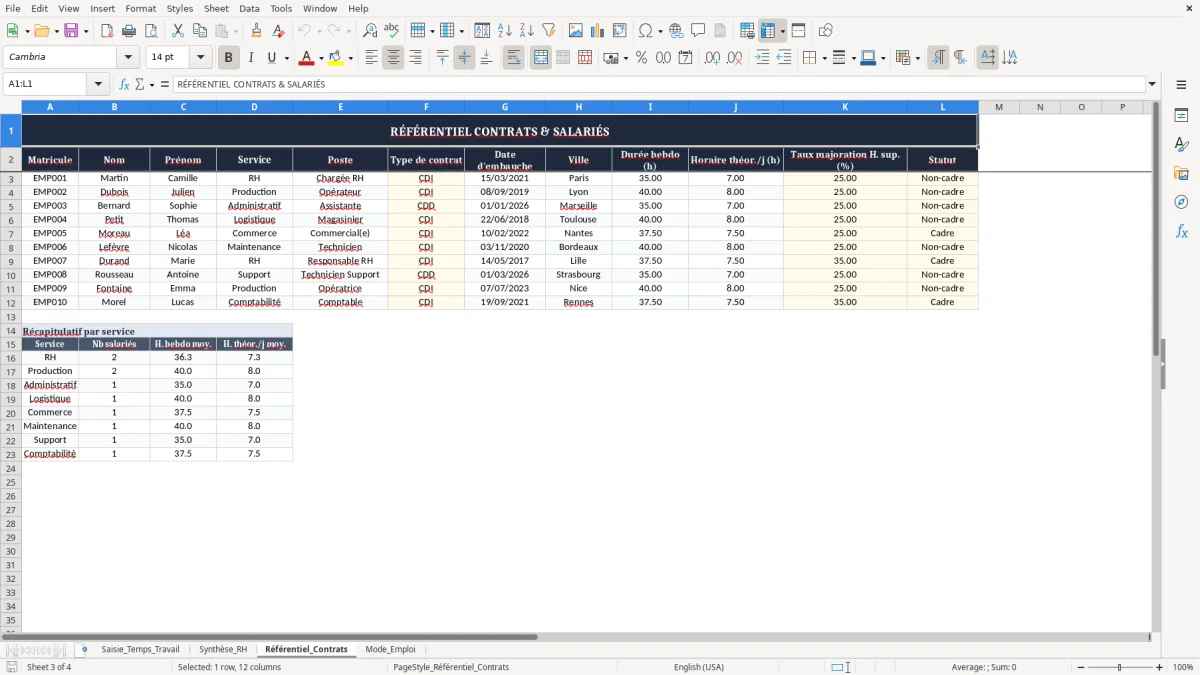Click Increase Indent icon

click(x=762, y=58)
